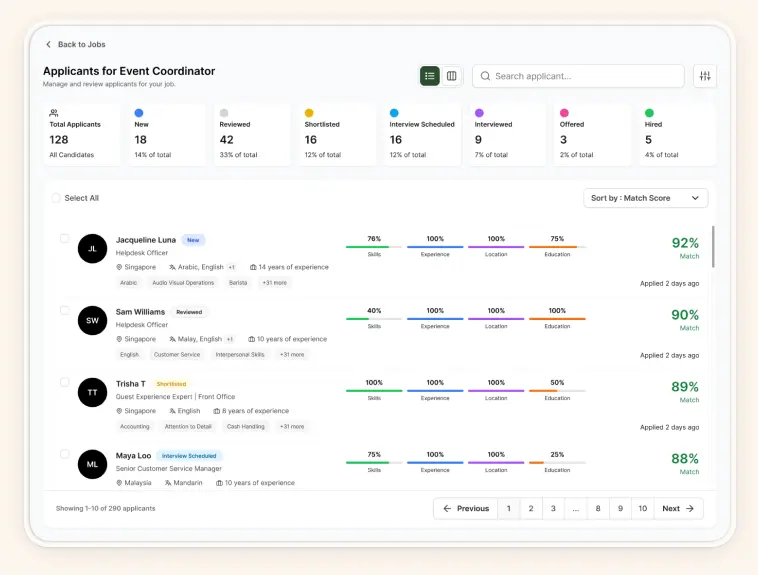Click Maya Loo's 25% Education bar

(x=557, y=463)
